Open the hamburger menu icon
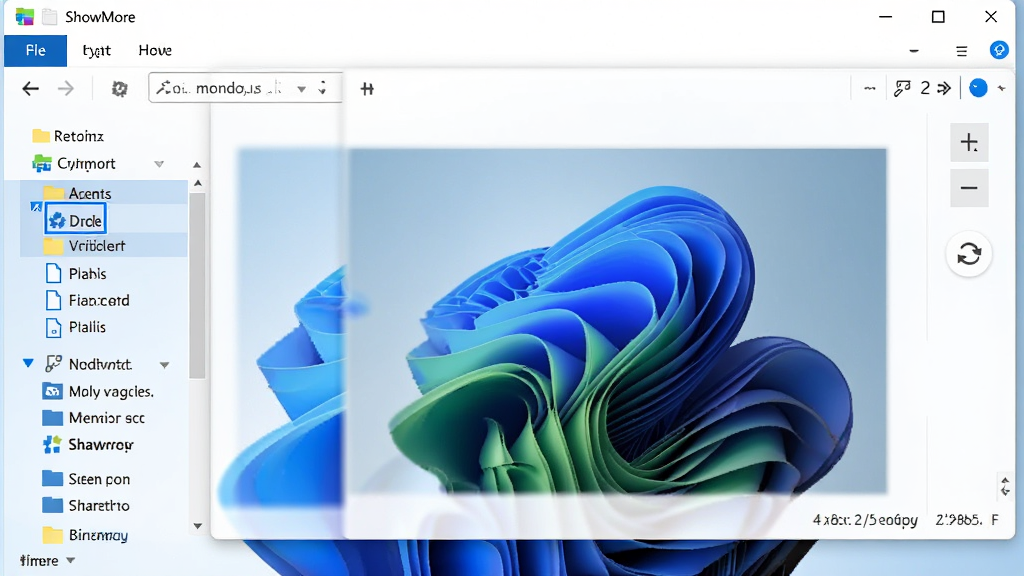The width and height of the screenshot is (1024, 576). click(x=961, y=50)
